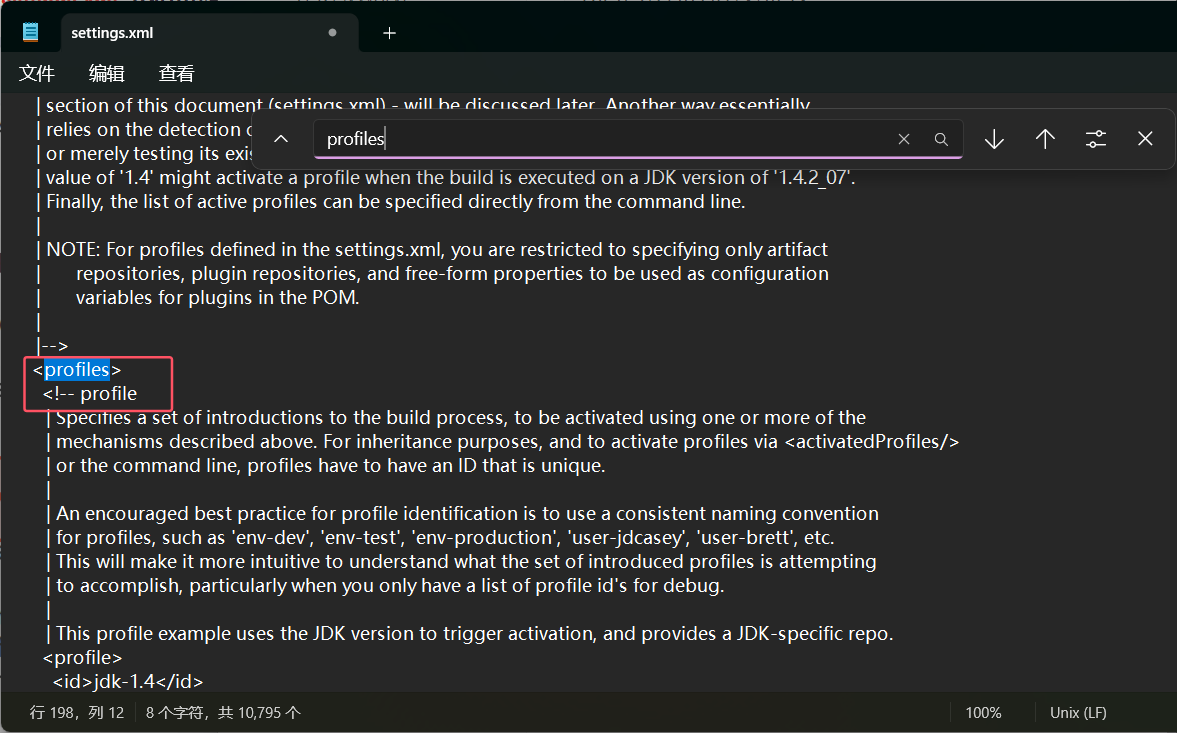Image resolution: width=1177 pixels, height=733 pixels.
Task: Click the line and column indicator
Action: coord(77,713)
